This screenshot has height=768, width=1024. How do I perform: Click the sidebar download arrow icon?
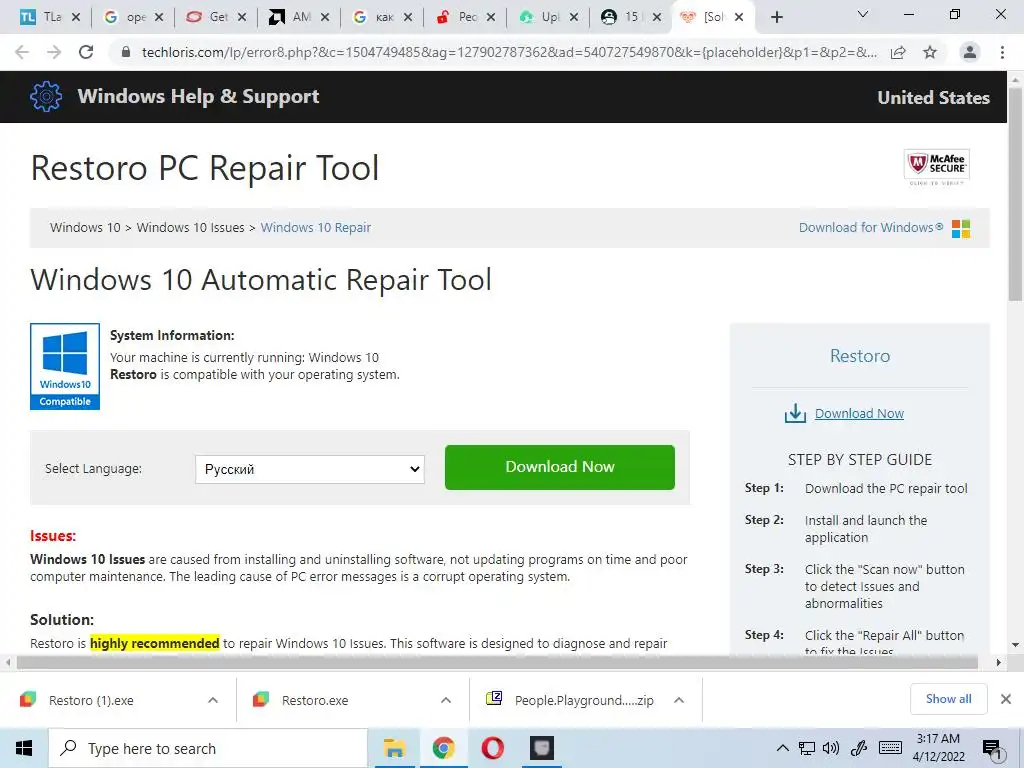tap(795, 413)
